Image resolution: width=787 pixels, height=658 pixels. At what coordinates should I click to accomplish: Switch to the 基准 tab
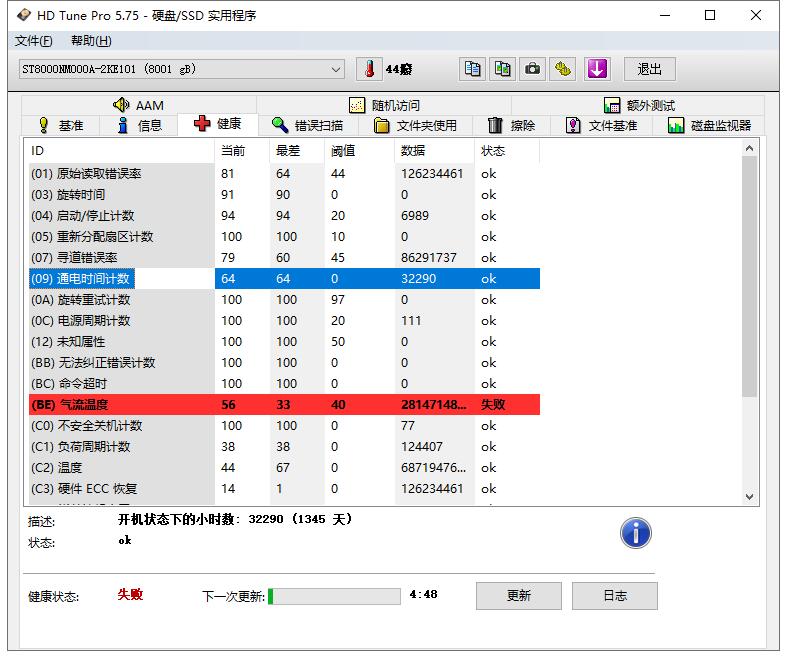pyautogui.click(x=61, y=125)
